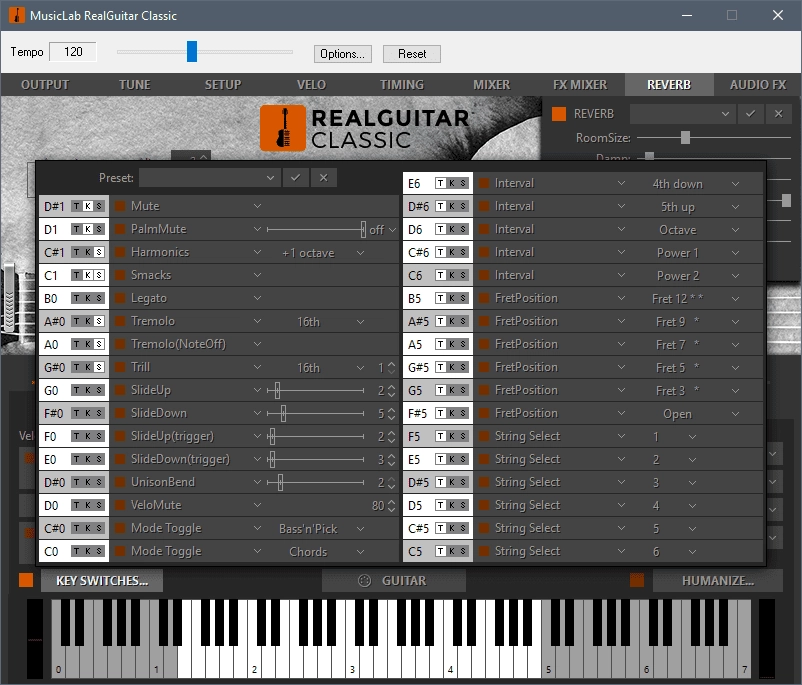Viewport: 802px width, 685px height.
Task: Toggle the Legato enable square
Action: pyautogui.click(x=120, y=298)
